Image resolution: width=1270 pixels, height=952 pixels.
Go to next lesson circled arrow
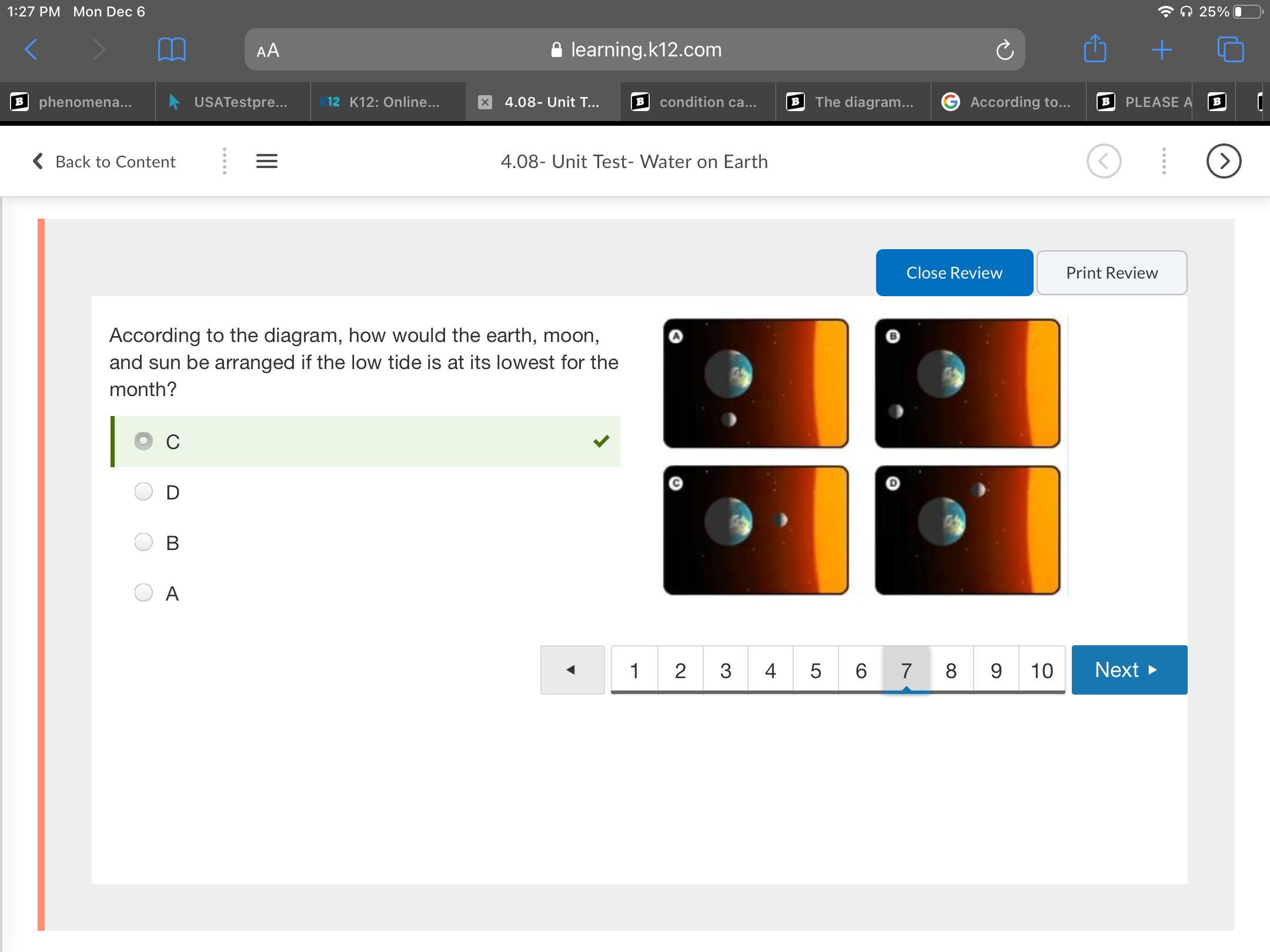(x=1224, y=161)
